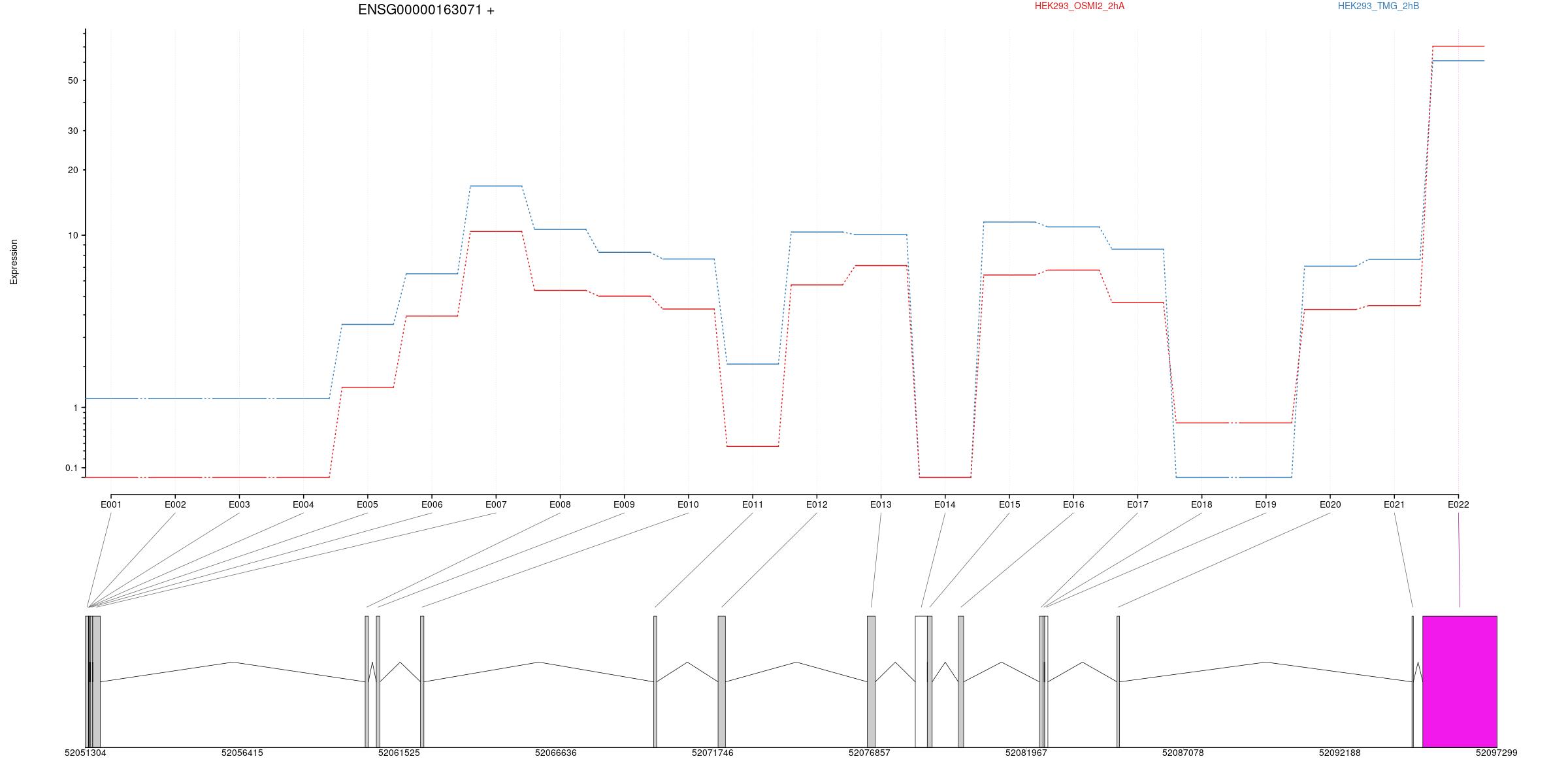Click the blue E007 expression peak segment
Screen dimensions: 1568x784
coord(496,186)
